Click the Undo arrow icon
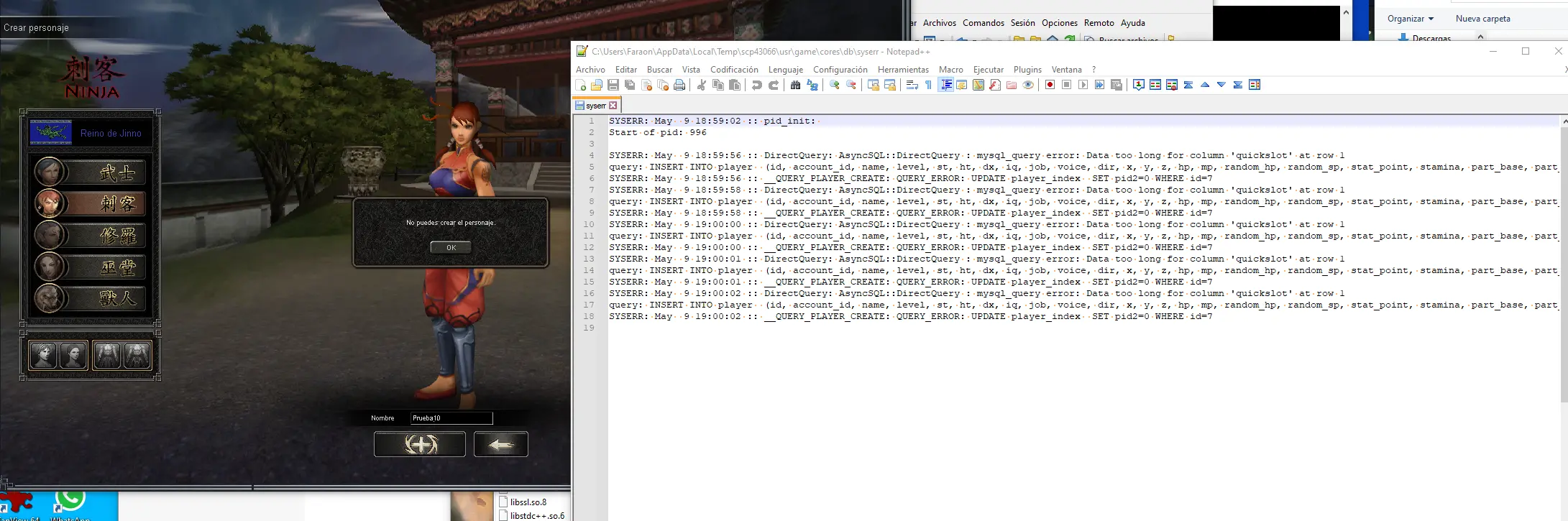Image resolution: width=1568 pixels, height=521 pixels. click(756, 85)
